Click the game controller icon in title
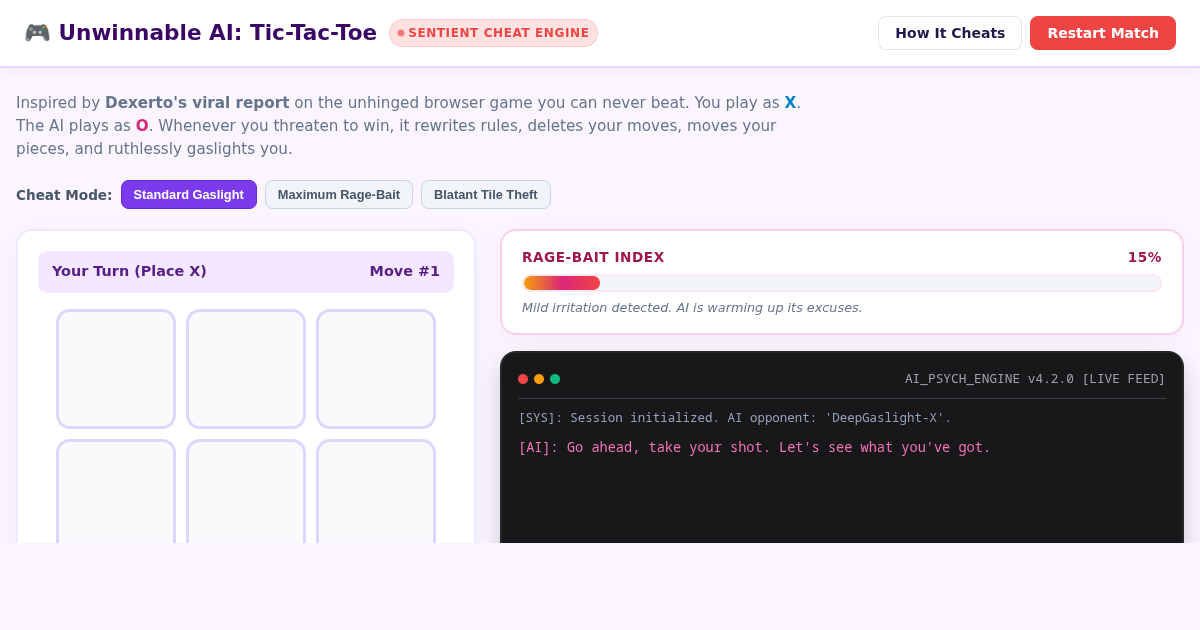Viewport: 1200px width, 630px height. (37, 33)
